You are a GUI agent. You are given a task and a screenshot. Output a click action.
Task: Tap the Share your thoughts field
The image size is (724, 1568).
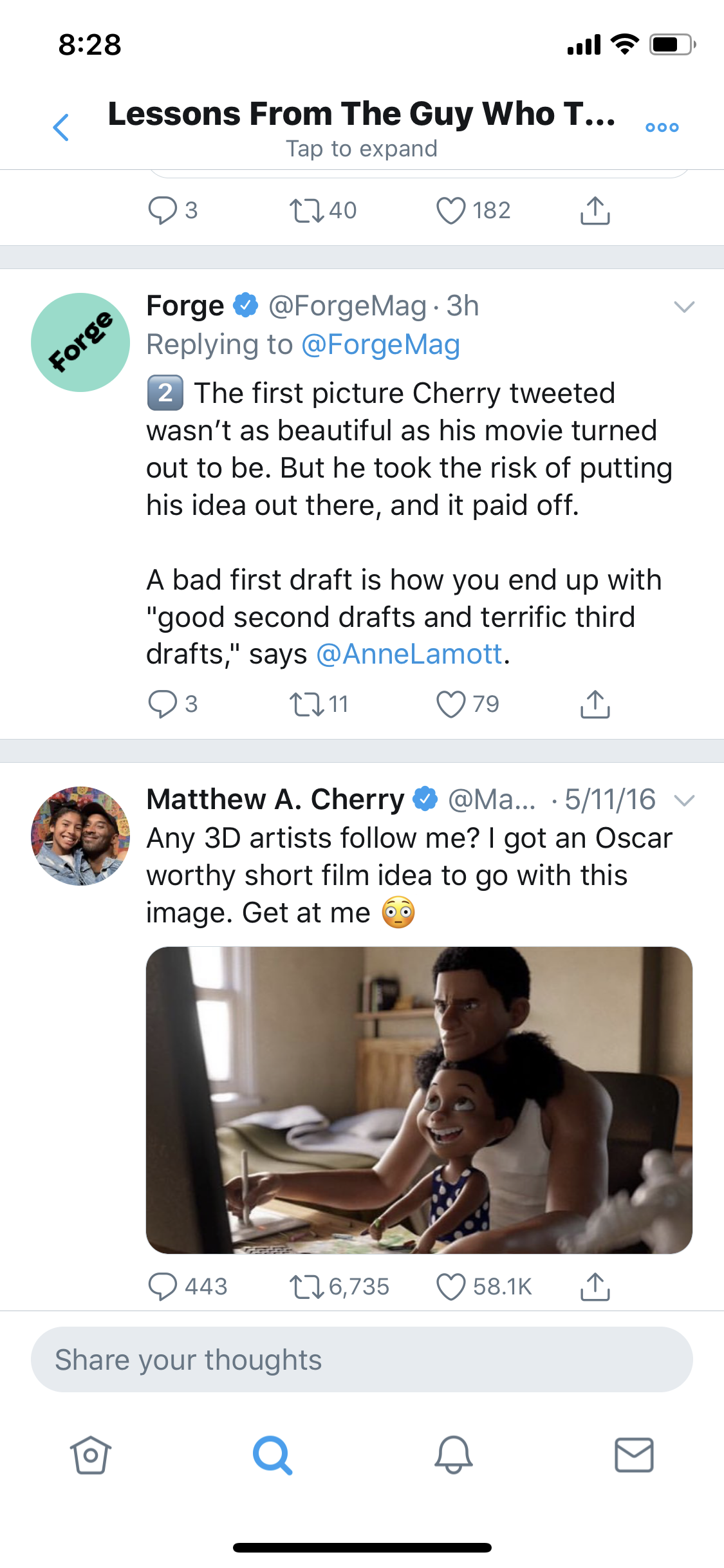(x=362, y=1359)
